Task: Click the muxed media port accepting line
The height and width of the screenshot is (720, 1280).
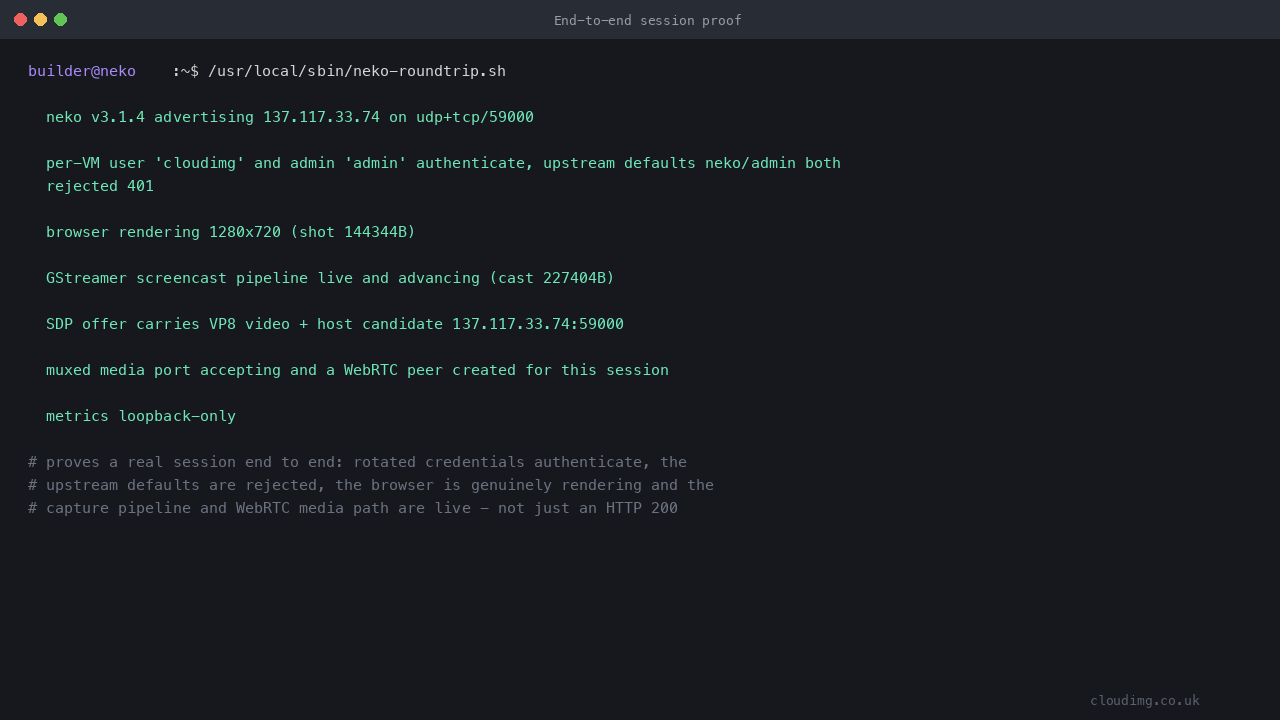Action: click(357, 370)
